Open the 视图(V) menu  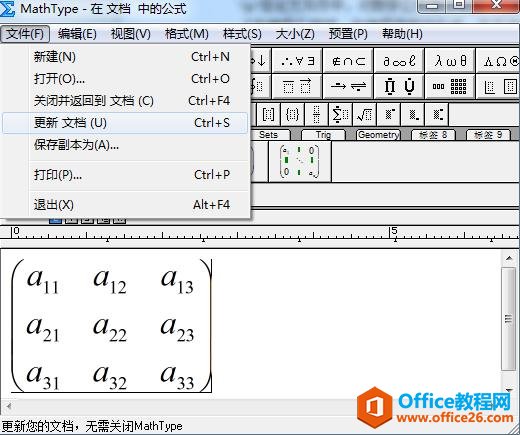pos(131,34)
